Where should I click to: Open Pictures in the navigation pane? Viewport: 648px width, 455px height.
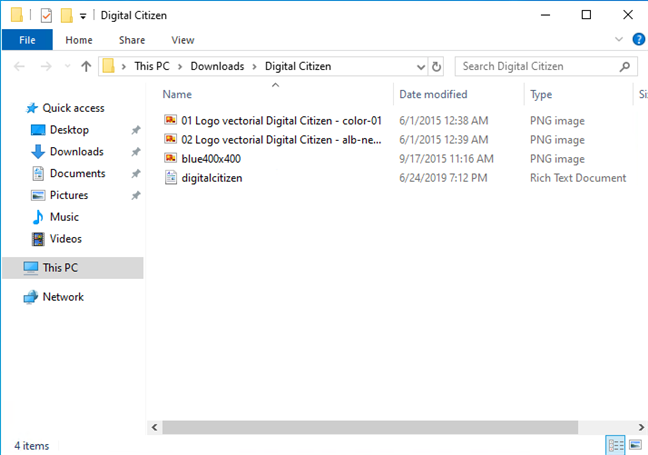(69, 195)
